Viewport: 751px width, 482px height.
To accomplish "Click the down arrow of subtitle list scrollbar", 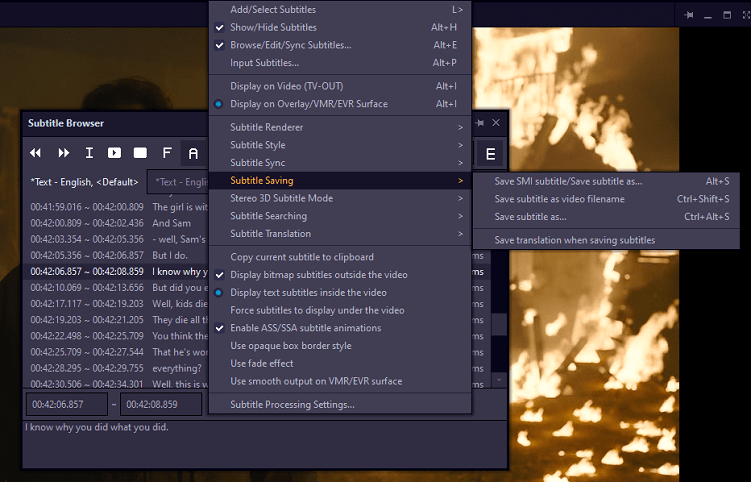I will pyautogui.click(x=499, y=380).
